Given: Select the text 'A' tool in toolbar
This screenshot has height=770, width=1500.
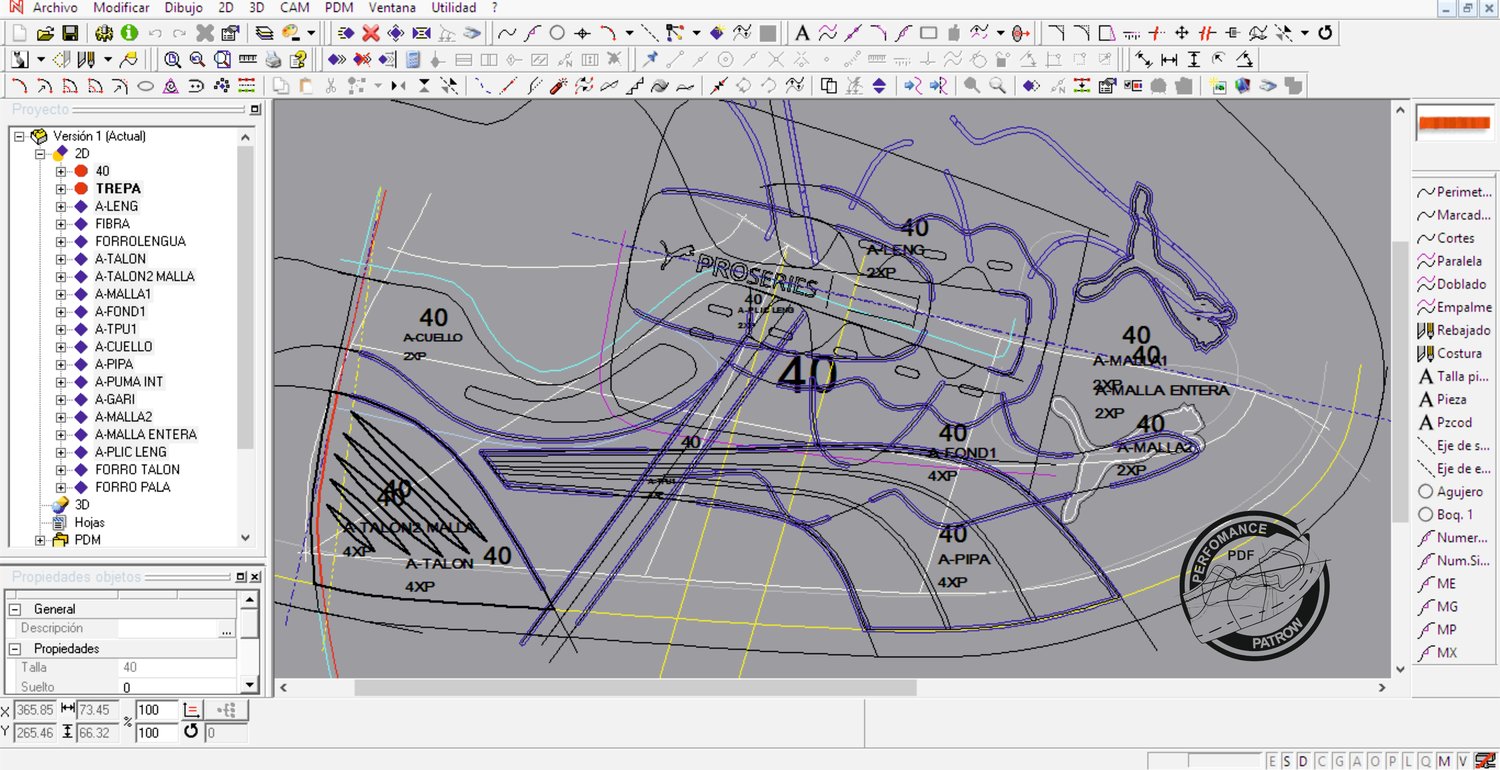Looking at the screenshot, I should click(x=801, y=33).
